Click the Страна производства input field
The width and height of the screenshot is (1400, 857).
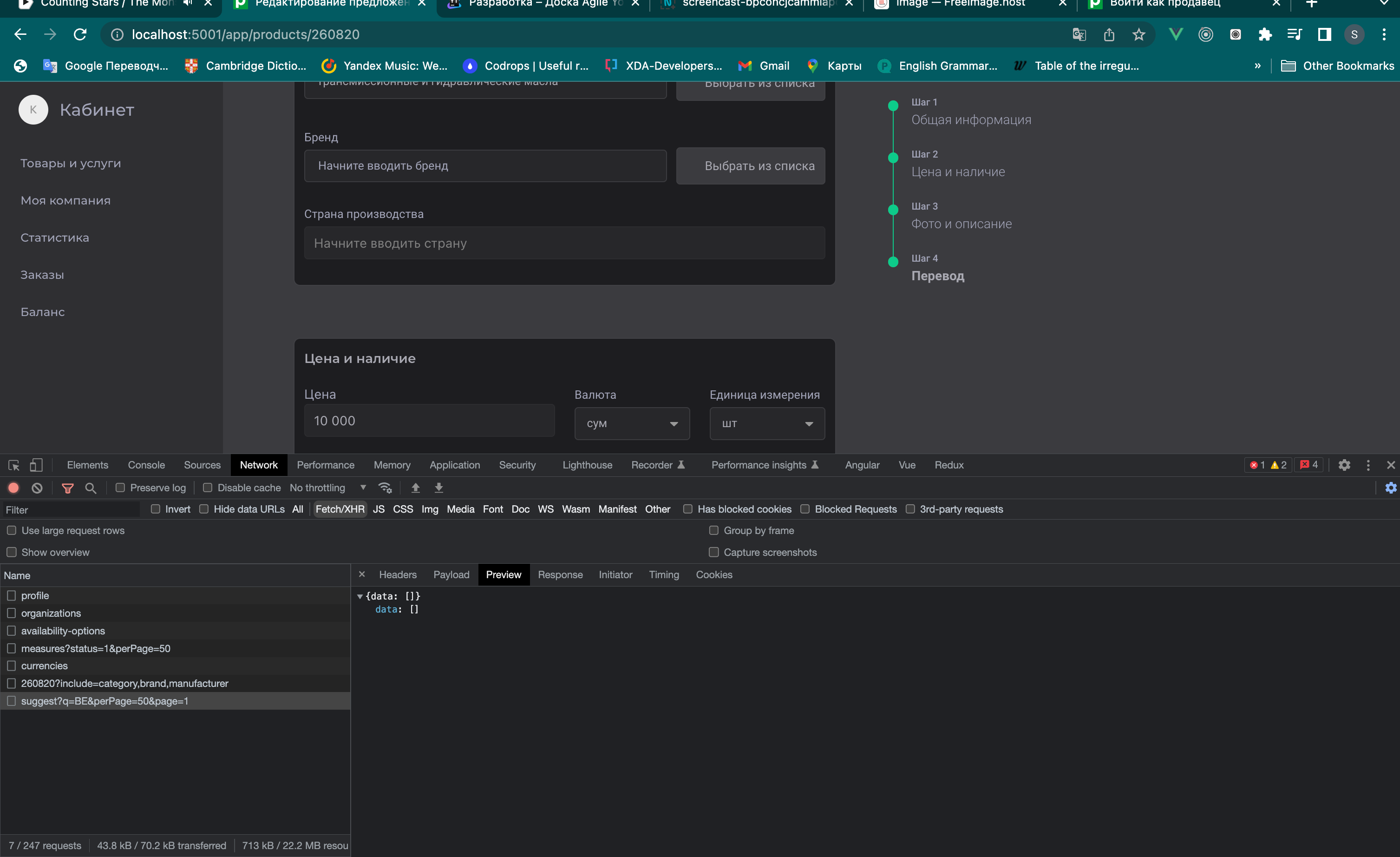564,243
